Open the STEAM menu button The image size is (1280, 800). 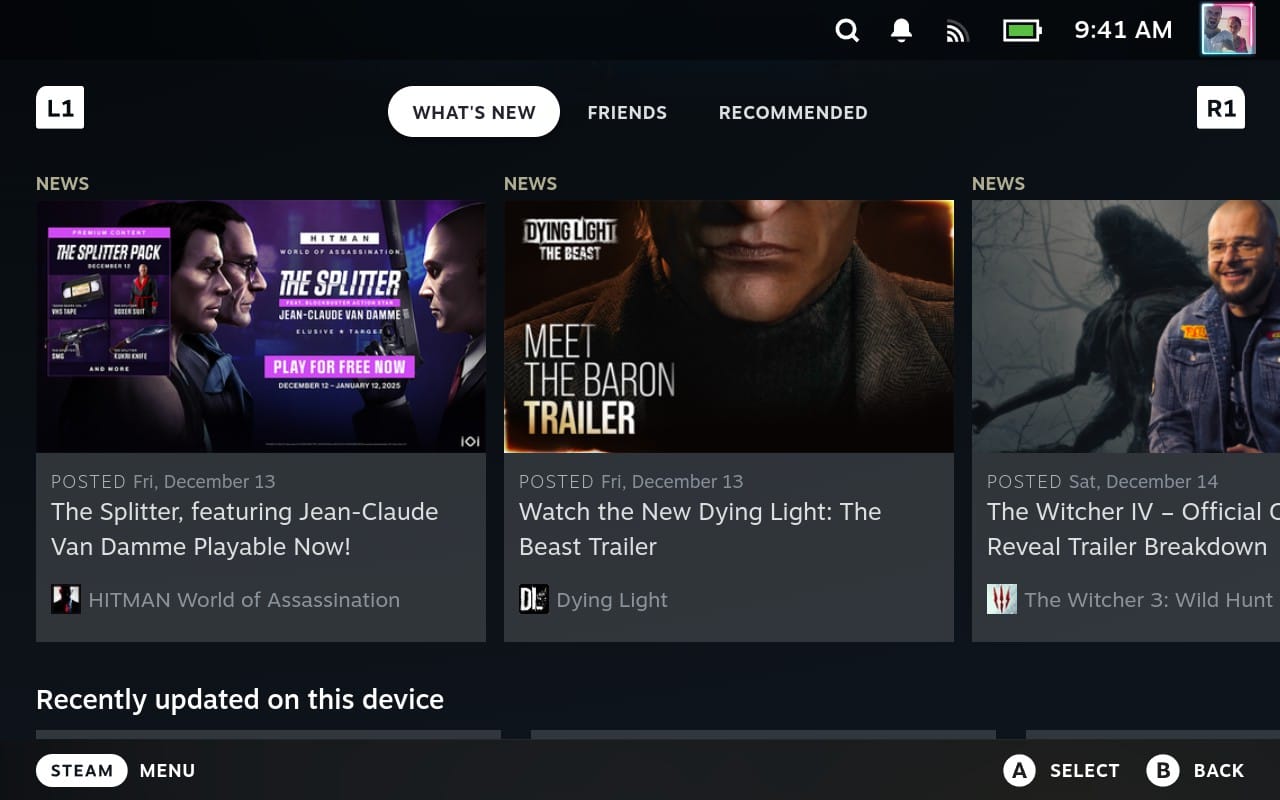(82, 770)
